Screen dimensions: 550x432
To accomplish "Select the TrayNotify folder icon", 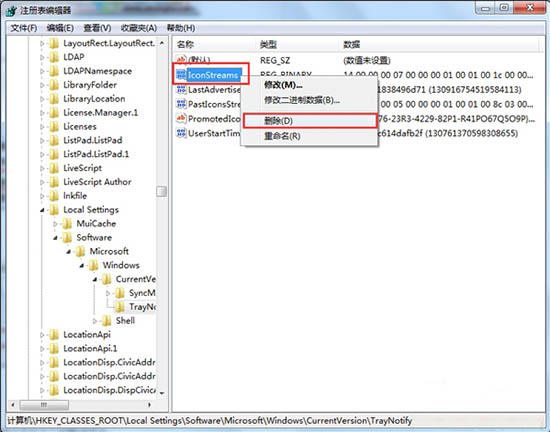I will 120,307.
